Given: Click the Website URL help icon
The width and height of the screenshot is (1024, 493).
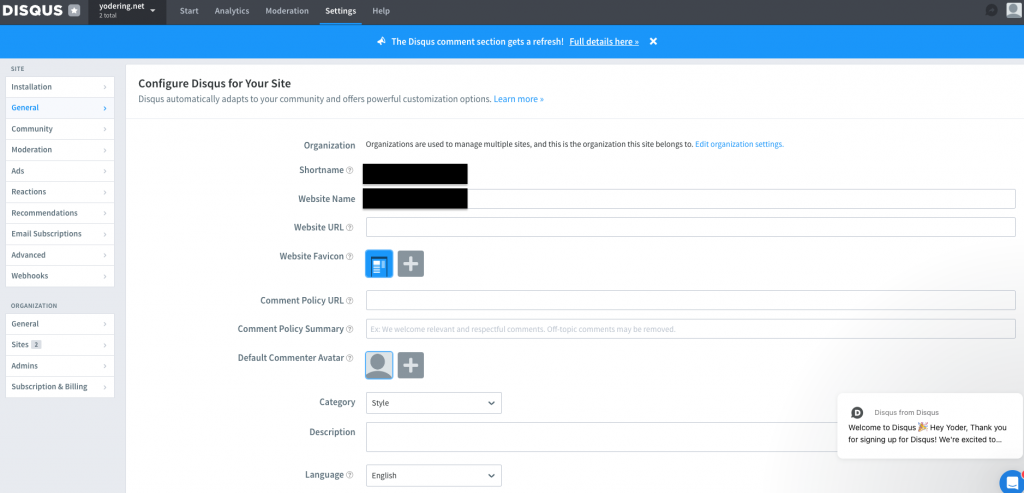Looking at the screenshot, I should [349, 228].
